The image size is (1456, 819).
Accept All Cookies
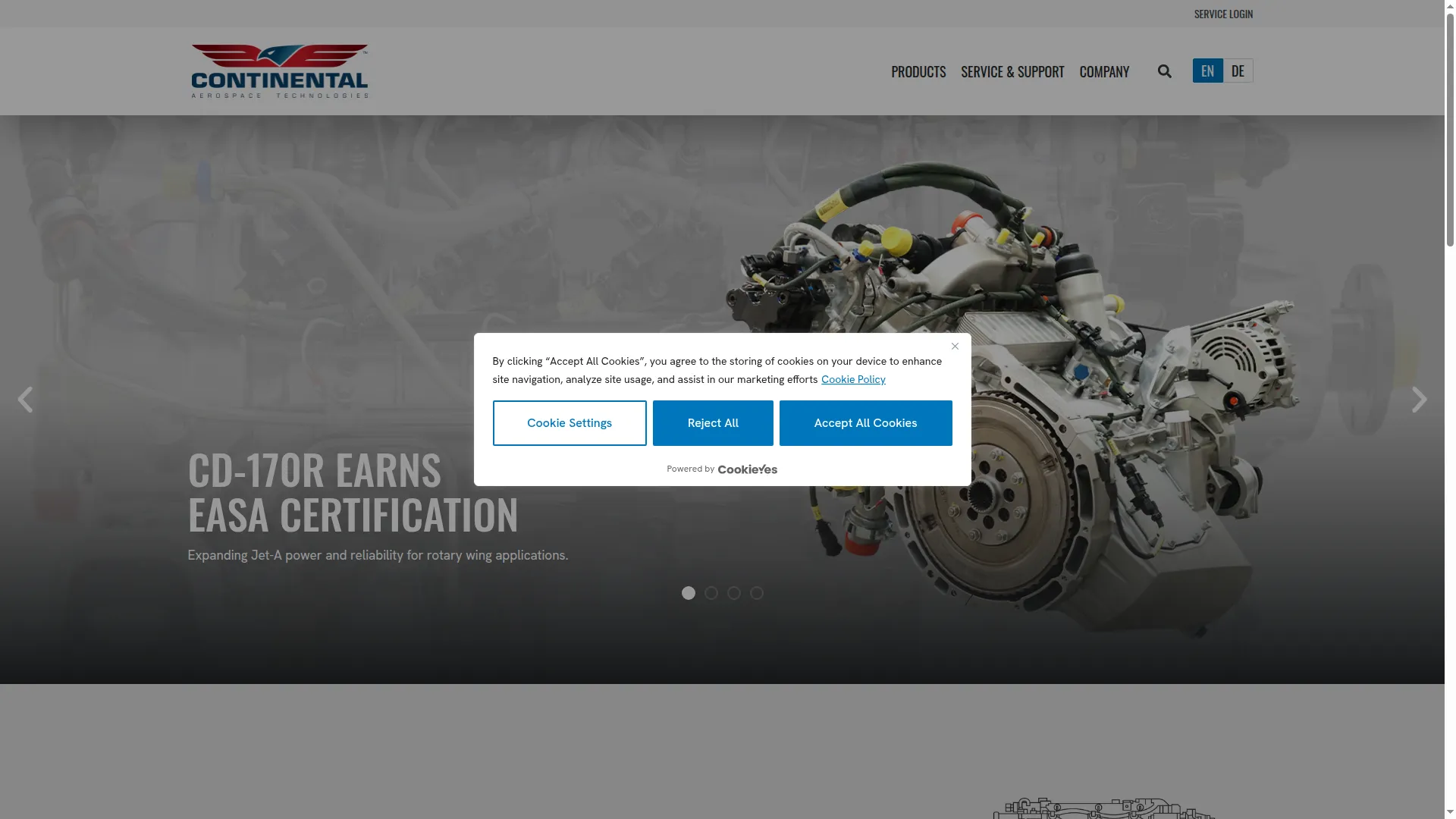click(x=865, y=423)
